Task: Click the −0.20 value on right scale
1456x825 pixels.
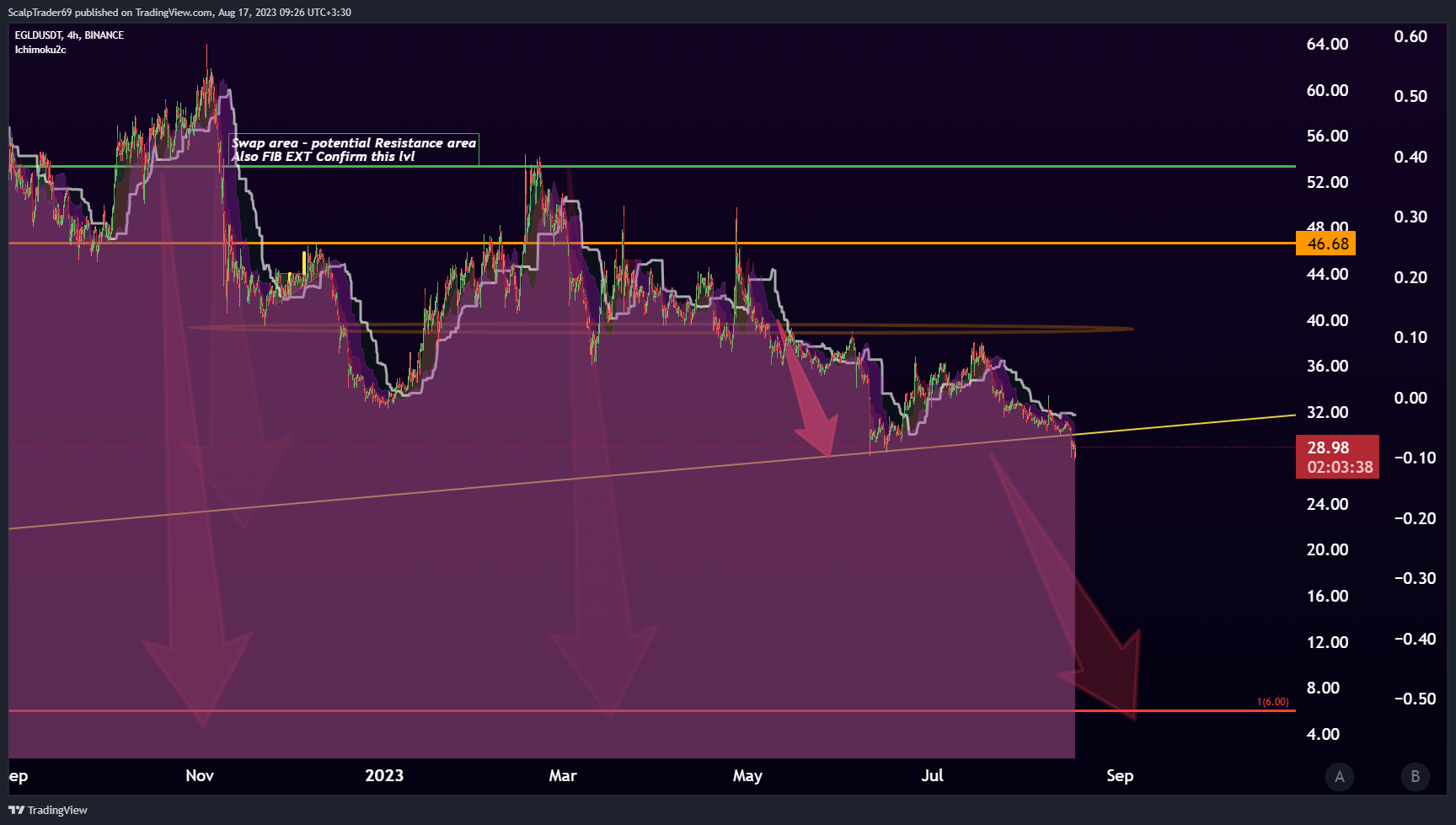Action: [1415, 518]
